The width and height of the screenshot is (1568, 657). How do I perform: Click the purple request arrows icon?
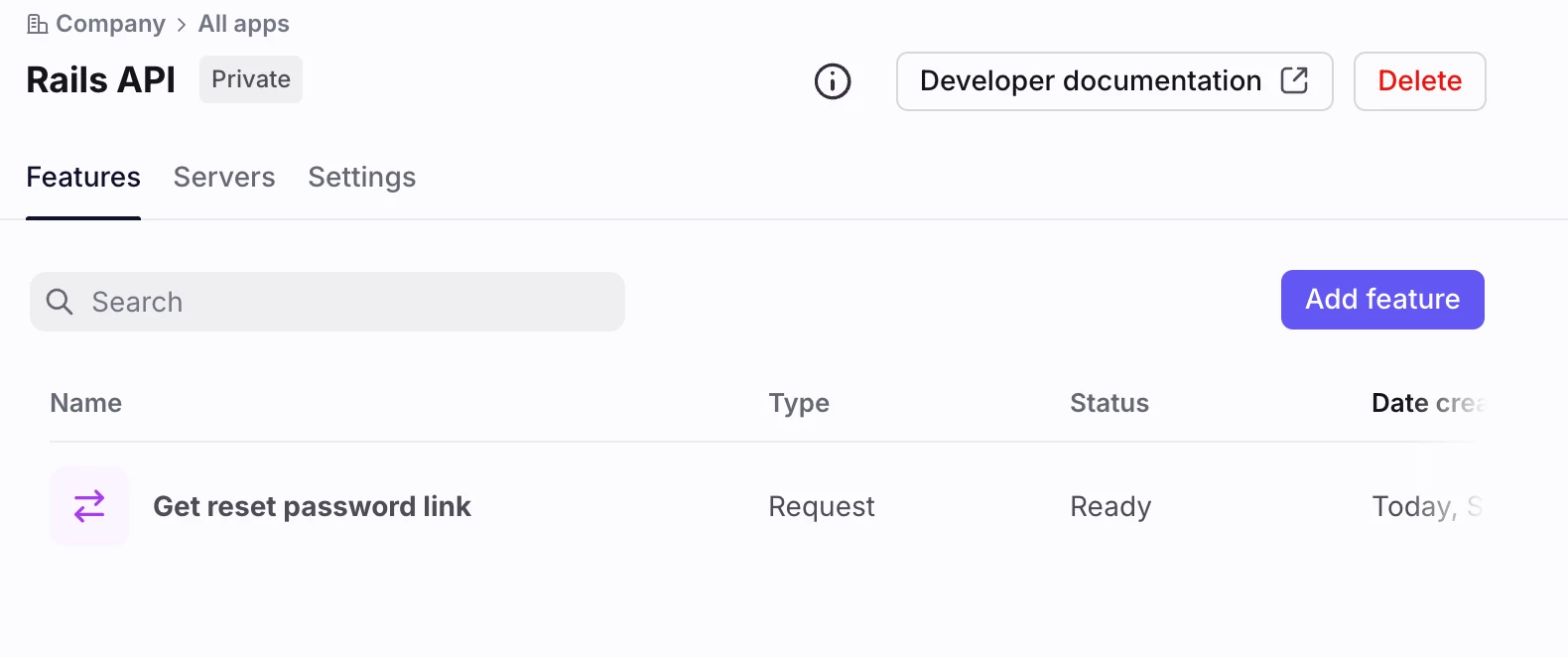(89, 506)
